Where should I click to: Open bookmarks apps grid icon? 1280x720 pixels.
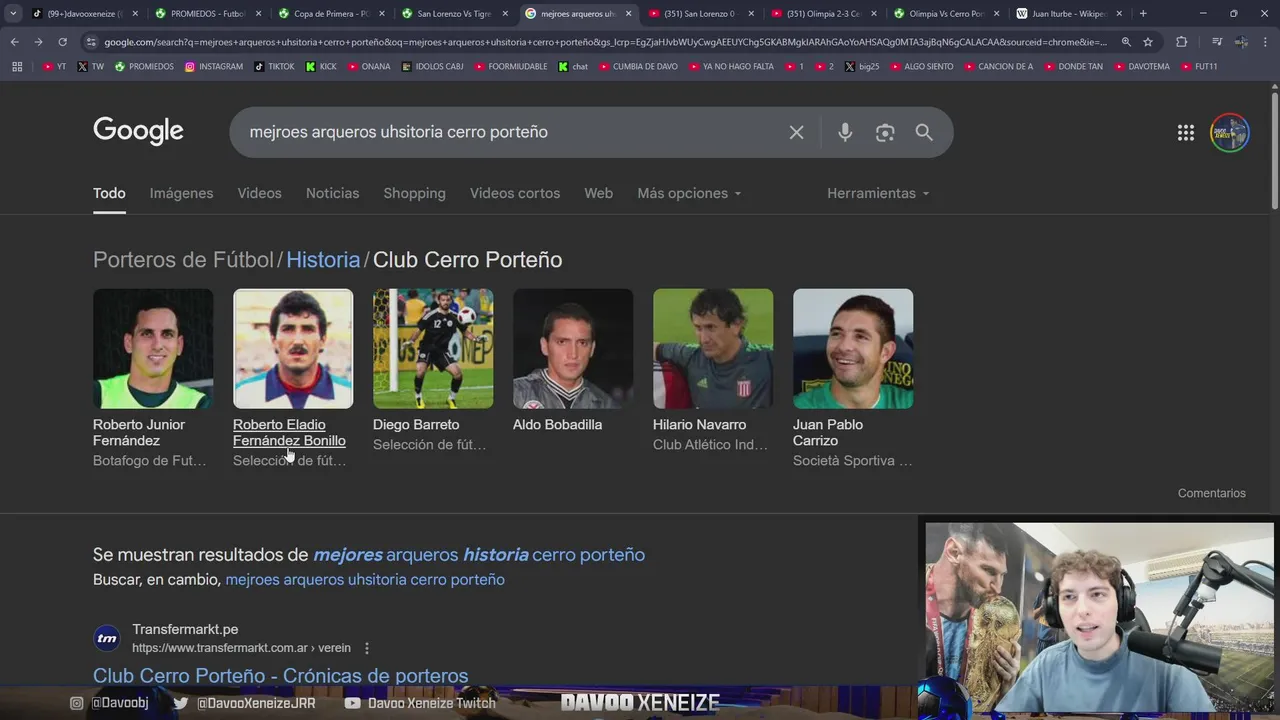pos(17,66)
